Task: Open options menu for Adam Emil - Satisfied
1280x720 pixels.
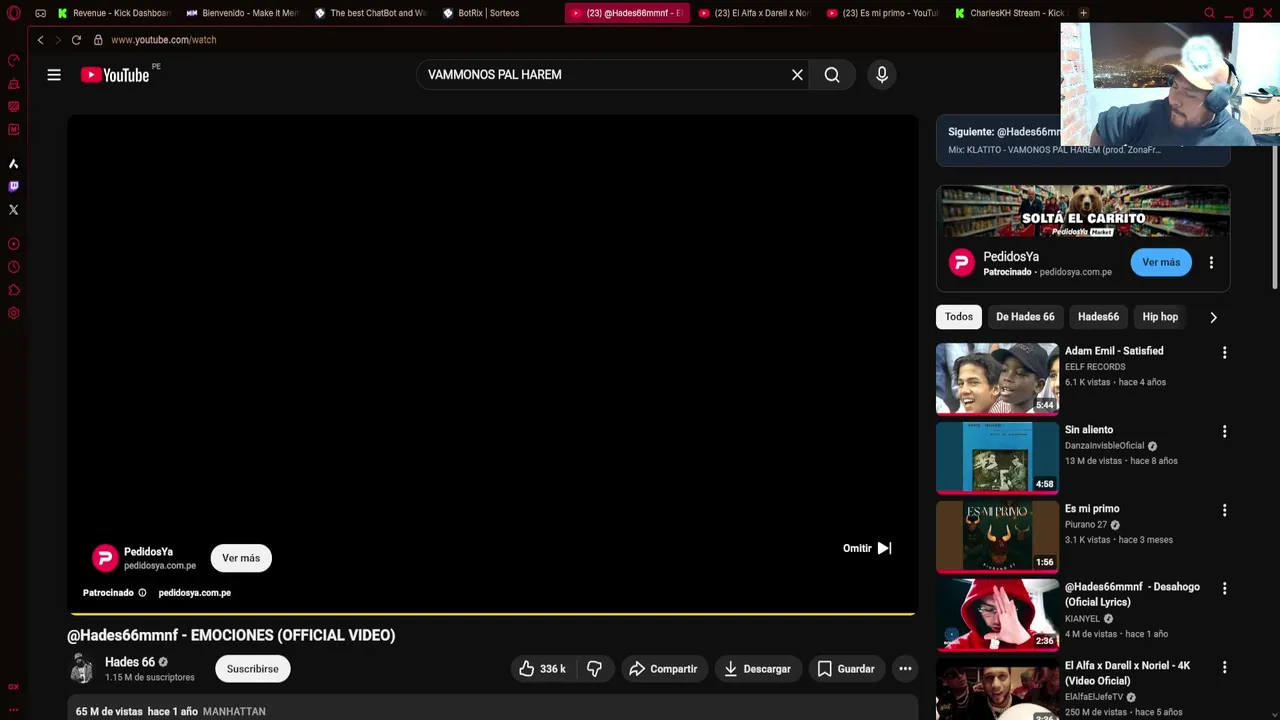Action: pos(1224,353)
